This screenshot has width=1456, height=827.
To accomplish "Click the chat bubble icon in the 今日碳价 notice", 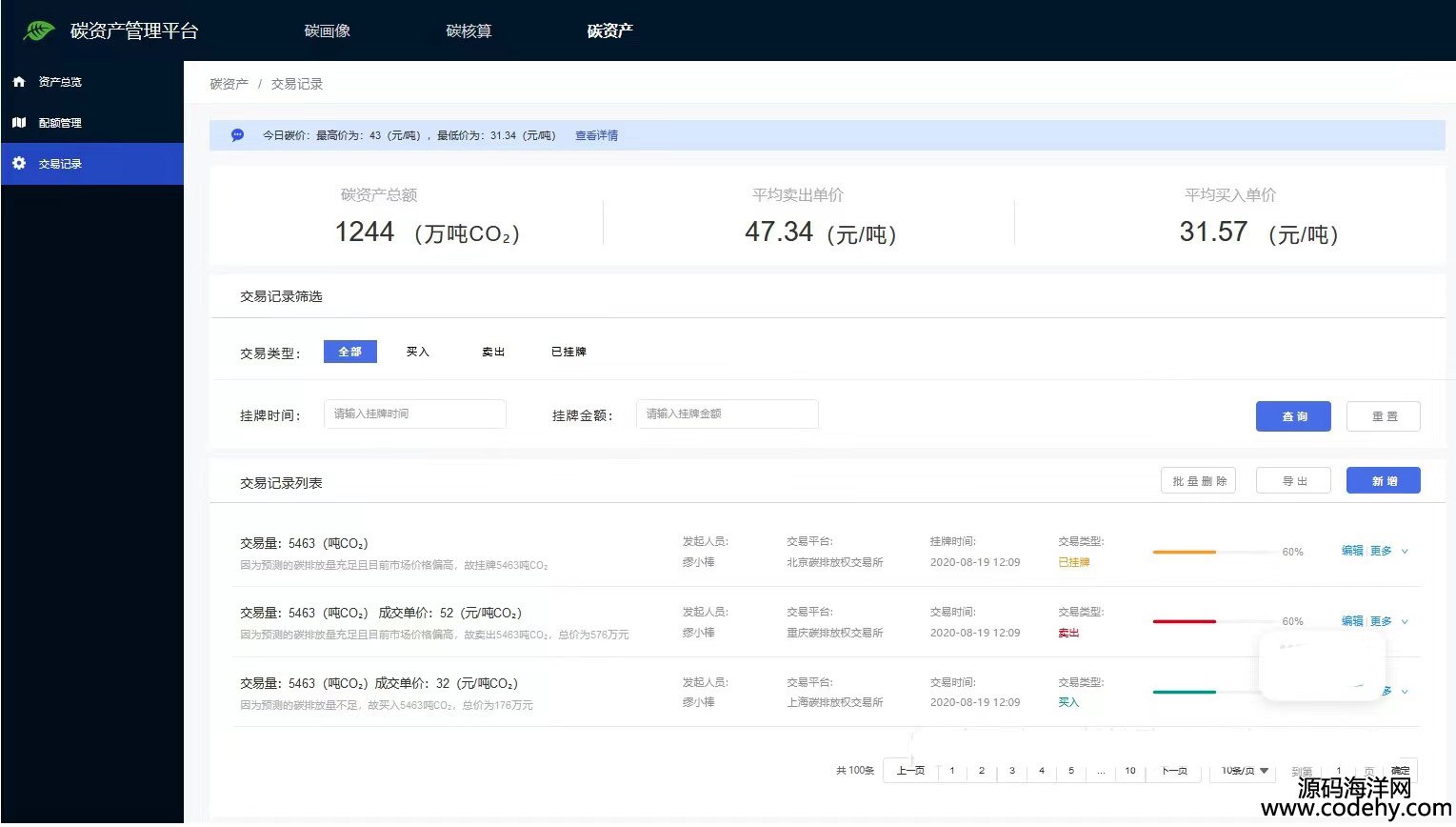I will (238, 135).
